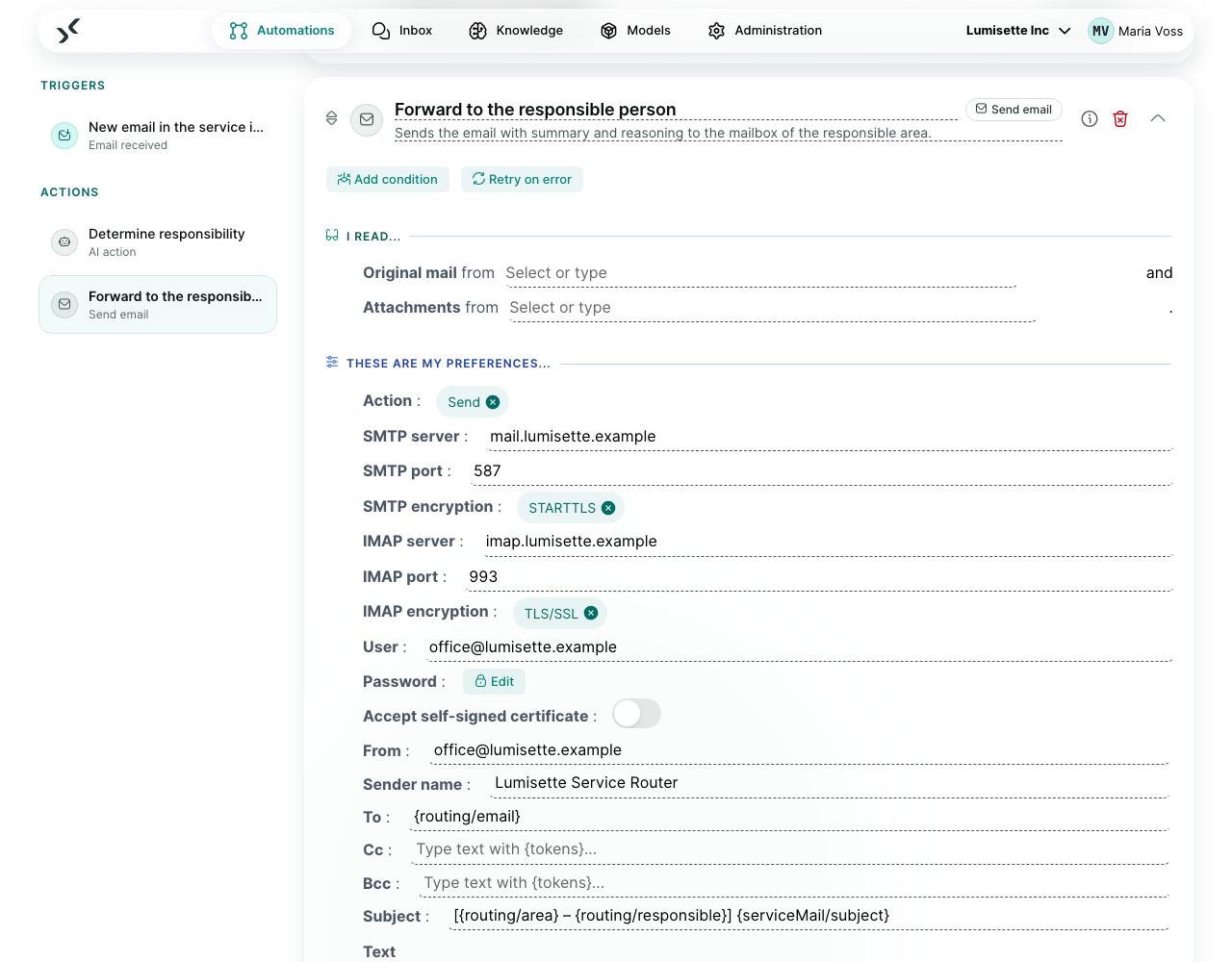Toggle Accept self-signed certificate switch
Viewport: 1232px width, 962px height.
[x=636, y=714]
